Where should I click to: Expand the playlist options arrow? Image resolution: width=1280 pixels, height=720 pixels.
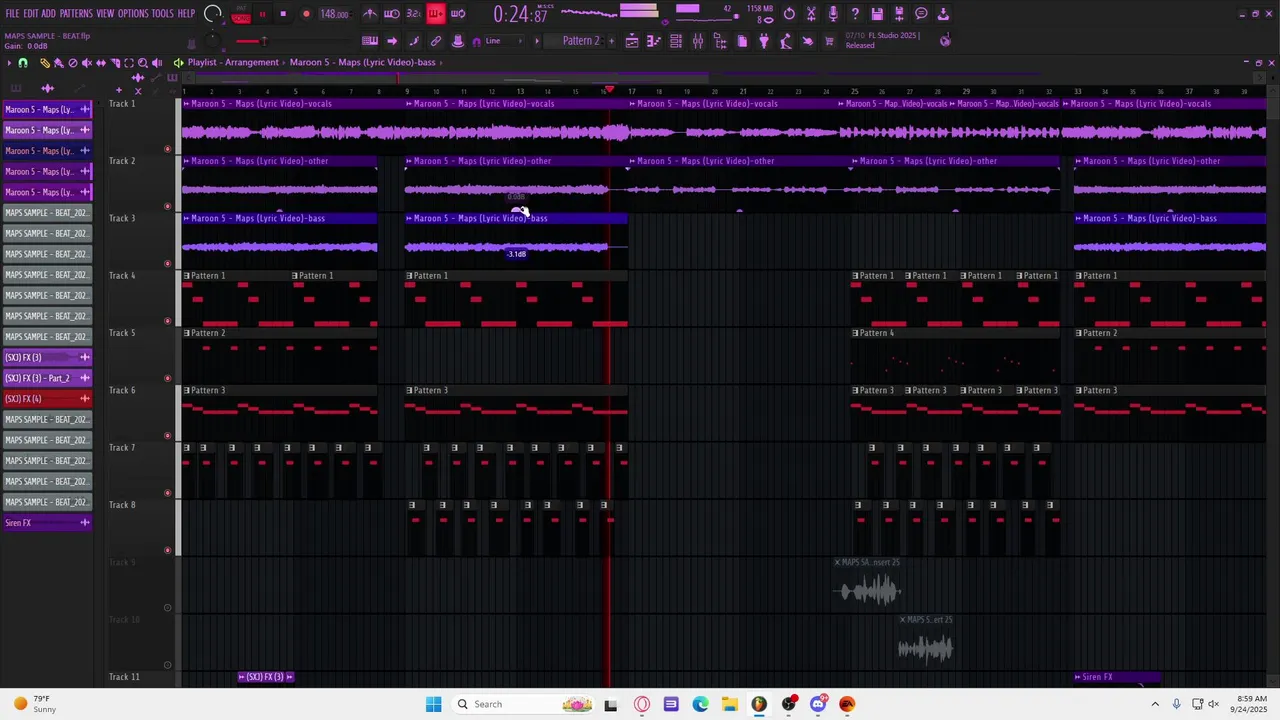[9, 62]
